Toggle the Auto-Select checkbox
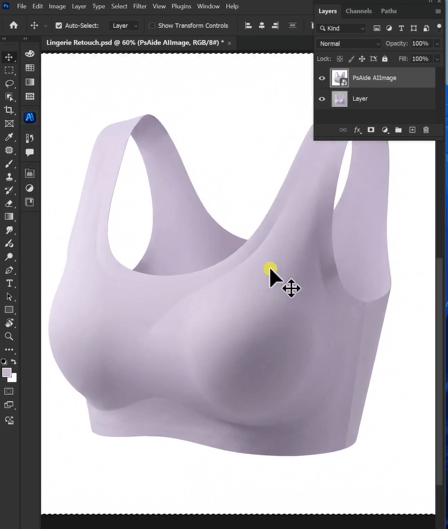448x529 pixels. tap(59, 26)
